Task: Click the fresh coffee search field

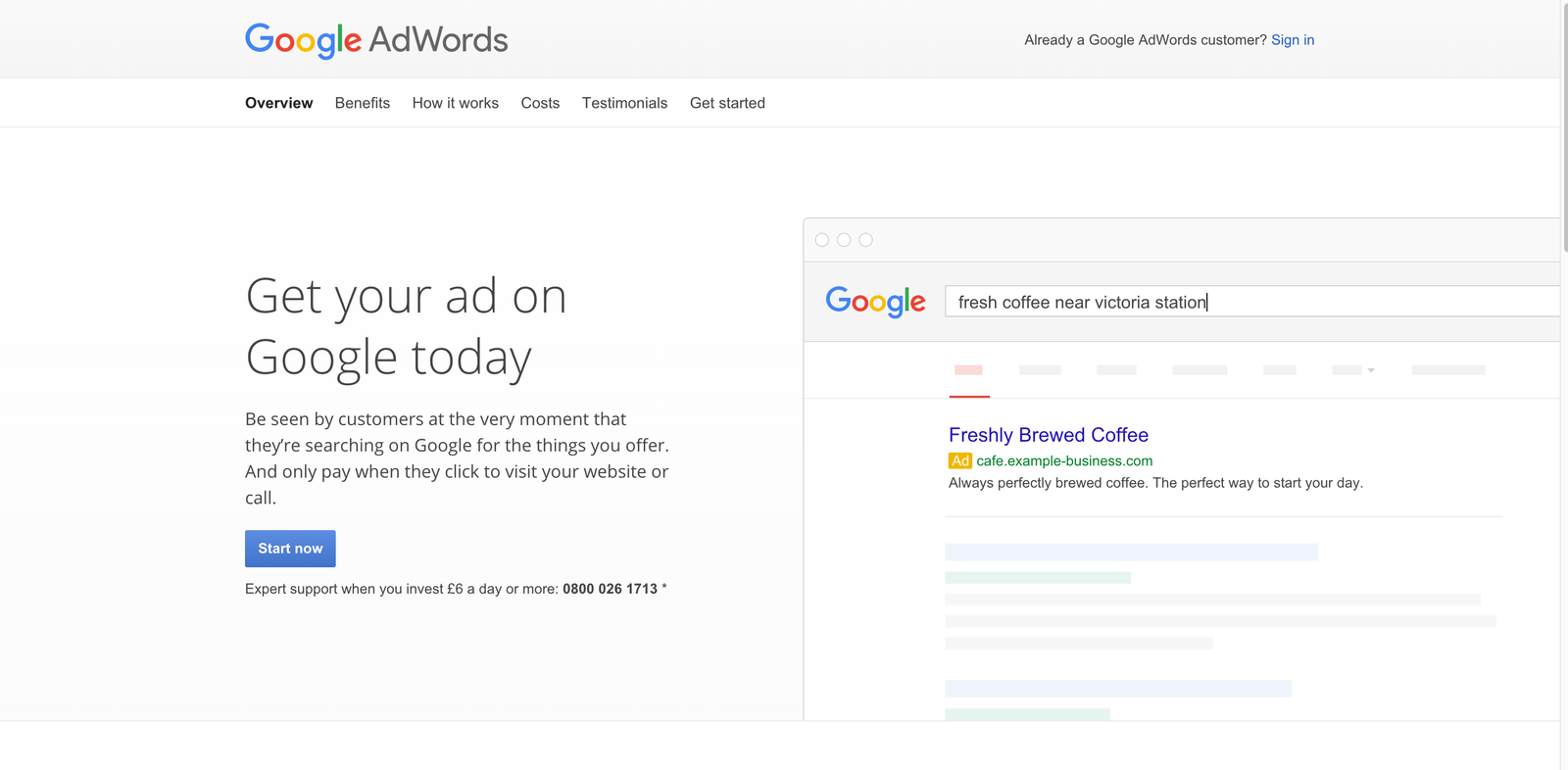Action: click(1251, 302)
